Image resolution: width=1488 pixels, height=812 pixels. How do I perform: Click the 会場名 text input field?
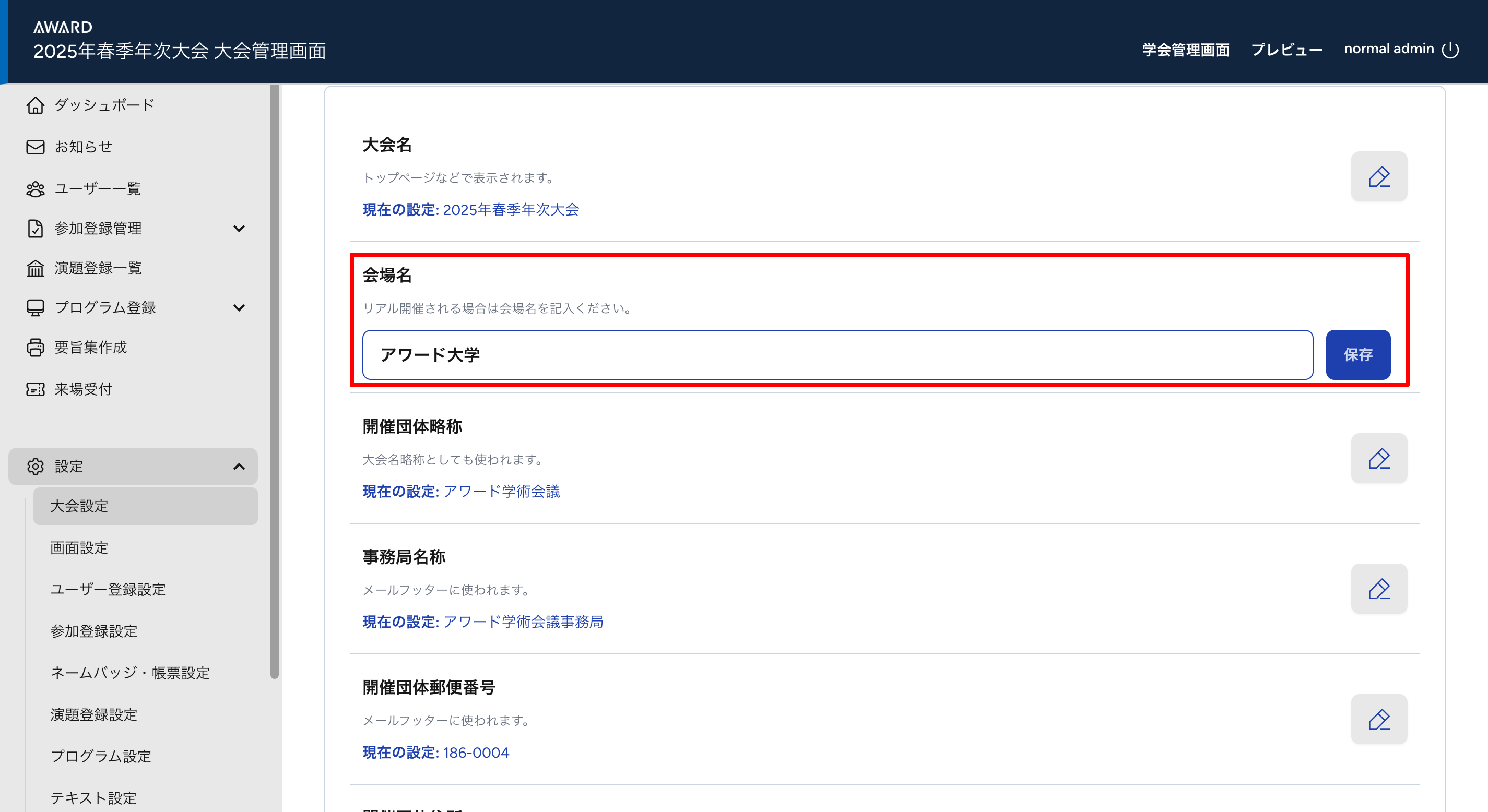(837, 355)
